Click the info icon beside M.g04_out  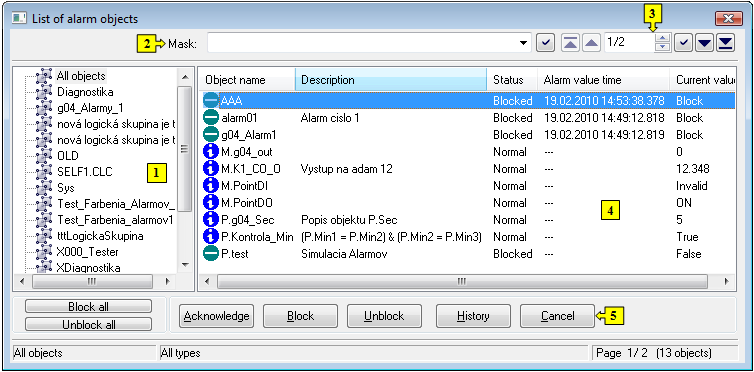point(211,152)
